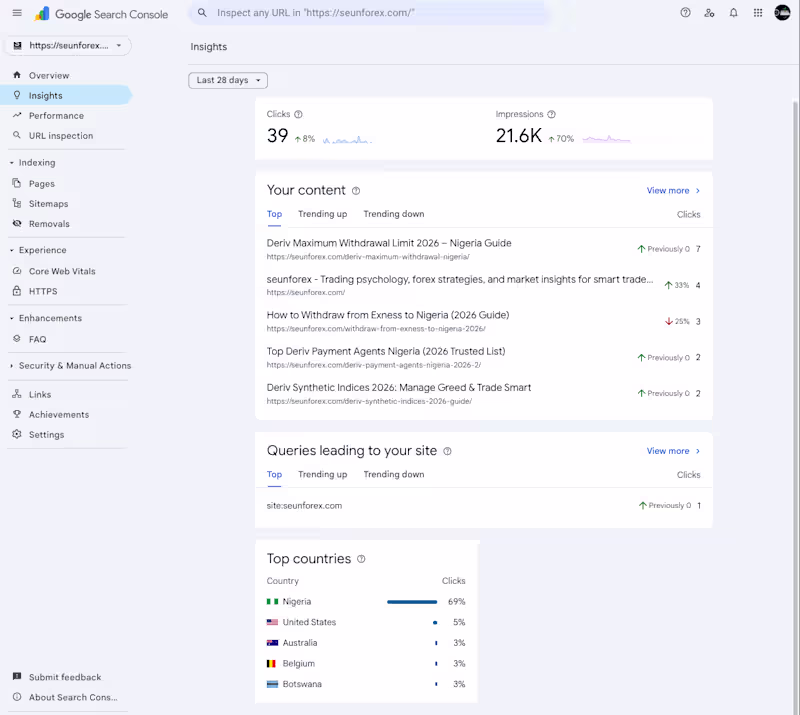Click the Performance trend icon

(17, 115)
